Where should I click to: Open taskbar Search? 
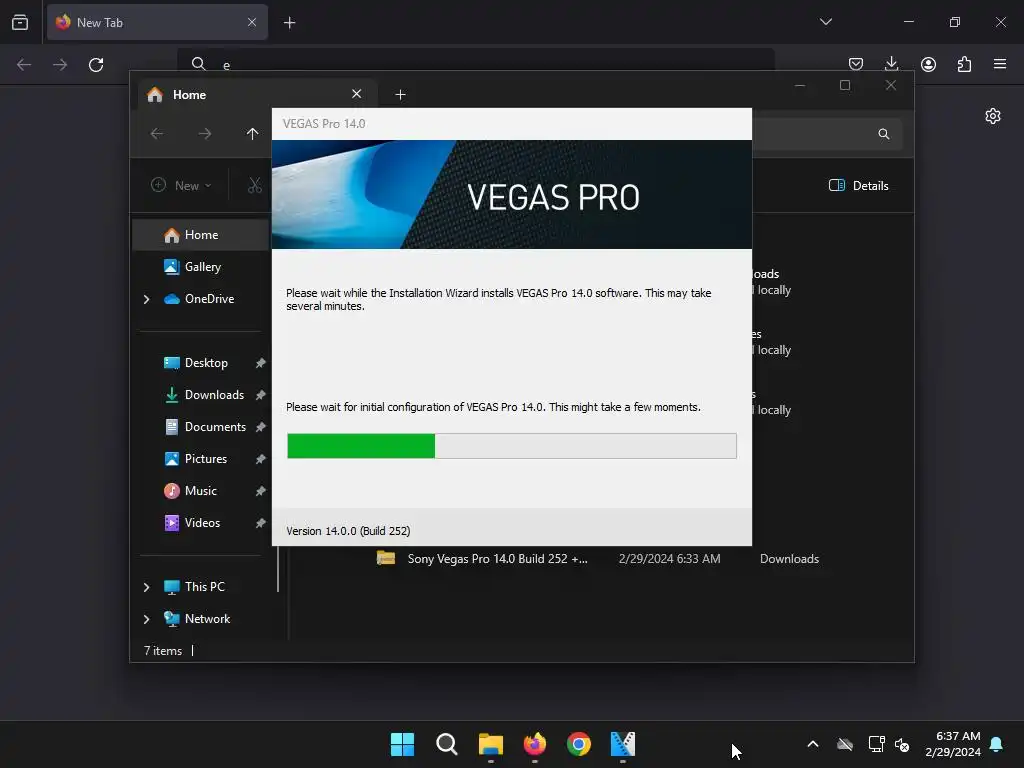(447, 744)
